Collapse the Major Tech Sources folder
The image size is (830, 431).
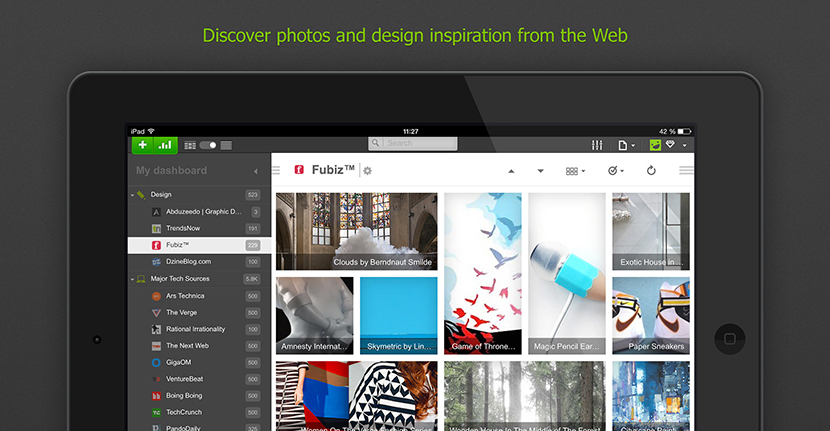pos(132,279)
